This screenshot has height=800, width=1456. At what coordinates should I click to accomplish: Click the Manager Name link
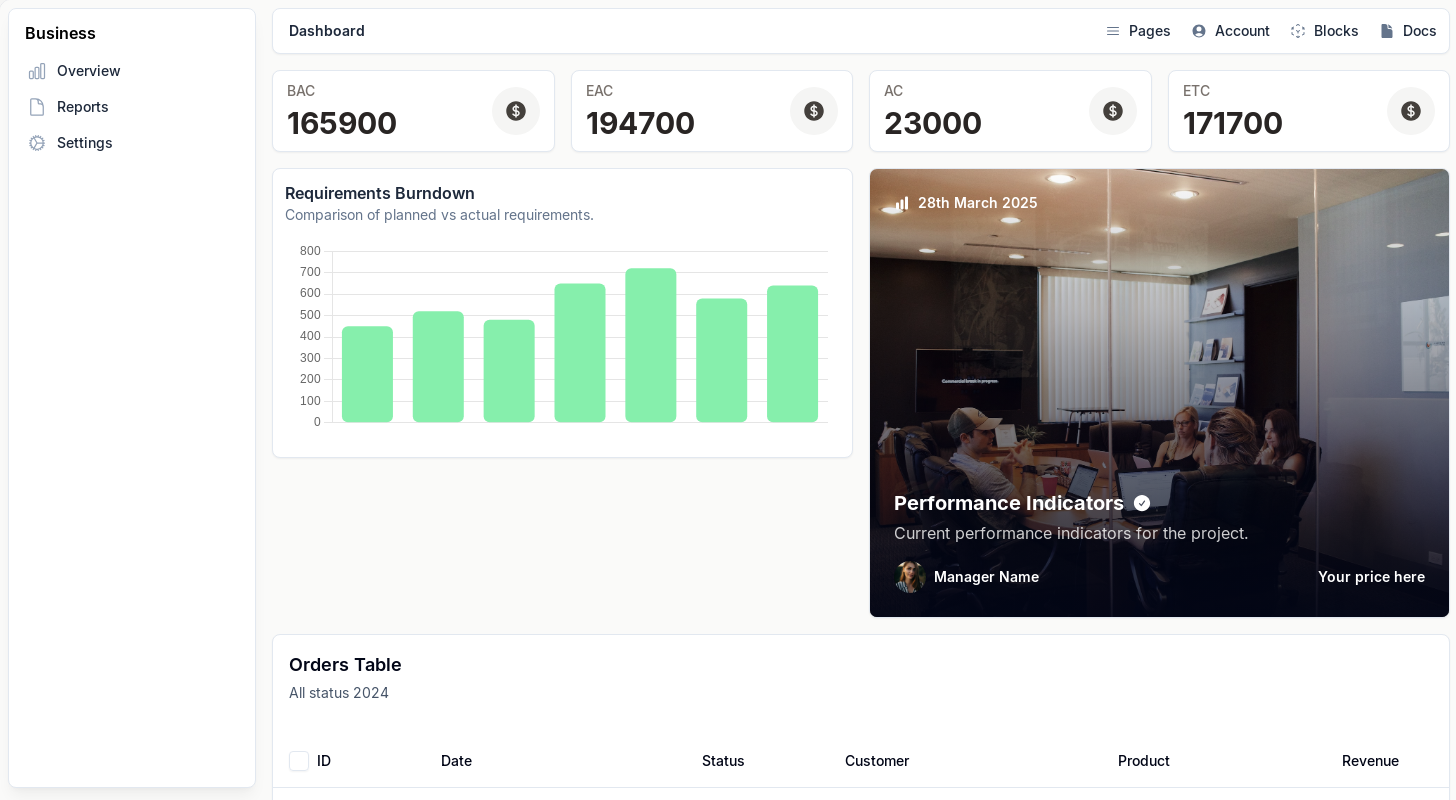(x=986, y=577)
